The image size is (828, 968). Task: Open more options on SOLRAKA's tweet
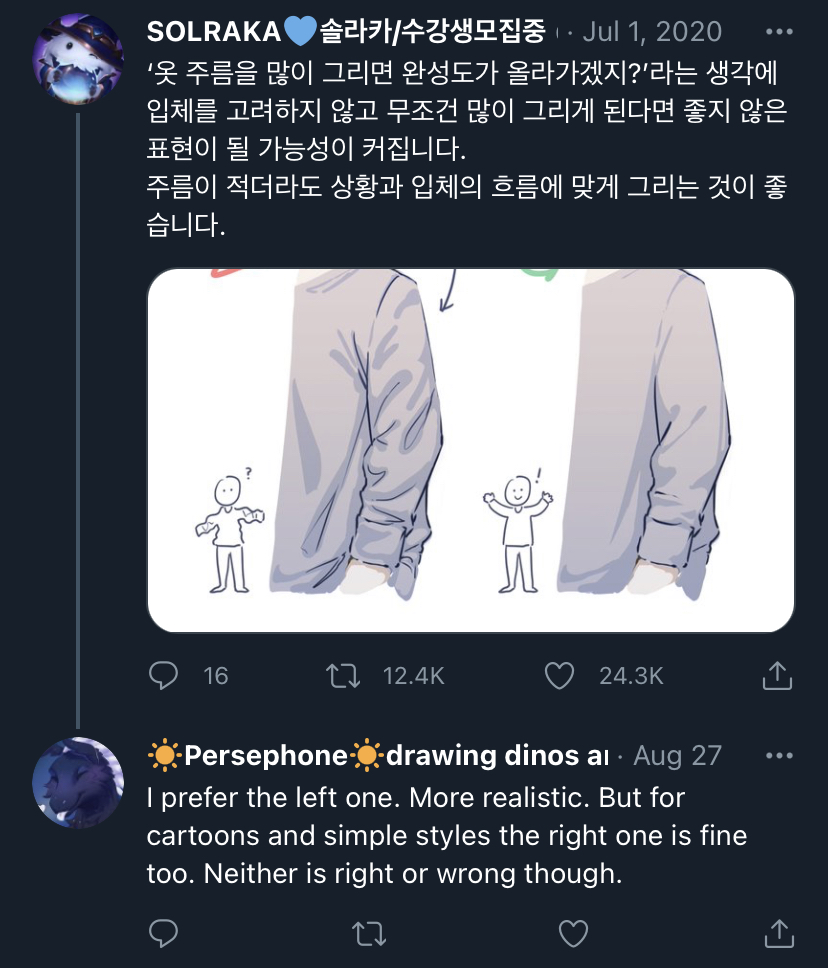pyautogui.click(x=779, y=31)
